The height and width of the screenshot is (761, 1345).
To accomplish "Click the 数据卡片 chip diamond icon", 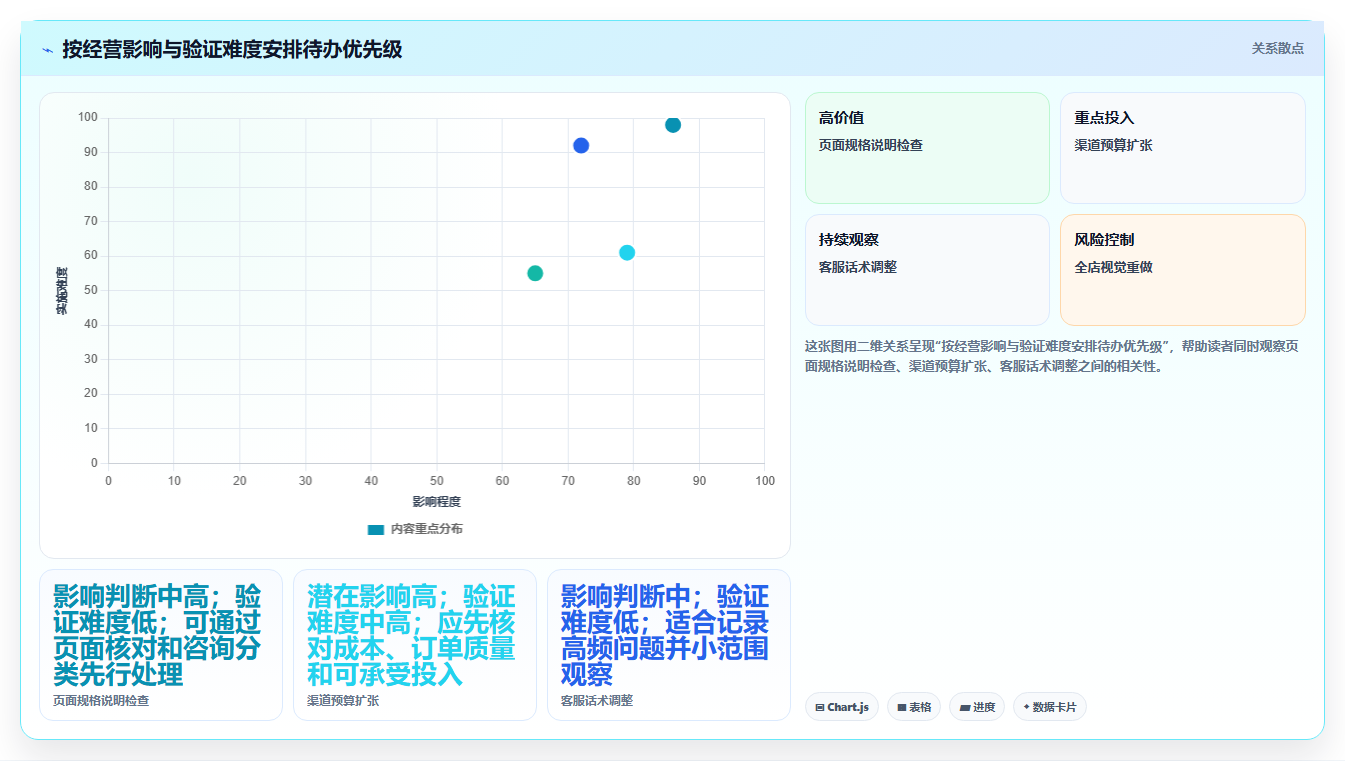I will 1026,707.
